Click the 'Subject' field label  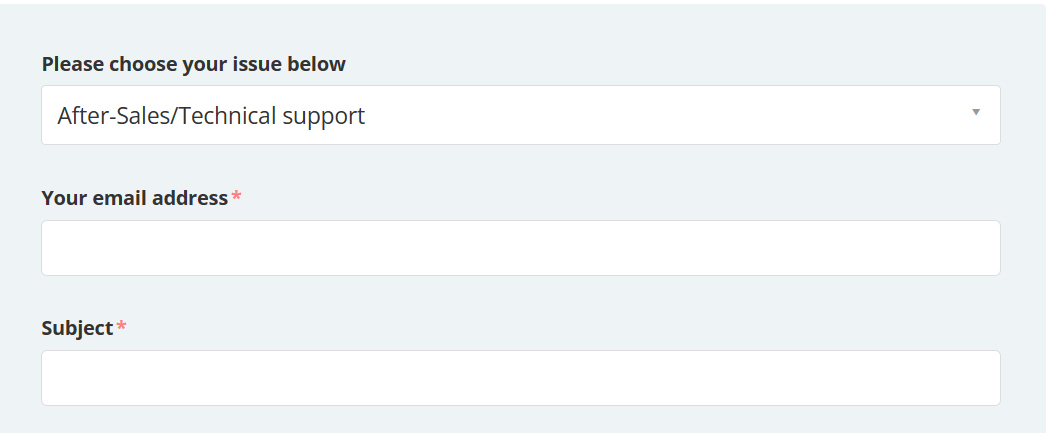coord(77,328)
